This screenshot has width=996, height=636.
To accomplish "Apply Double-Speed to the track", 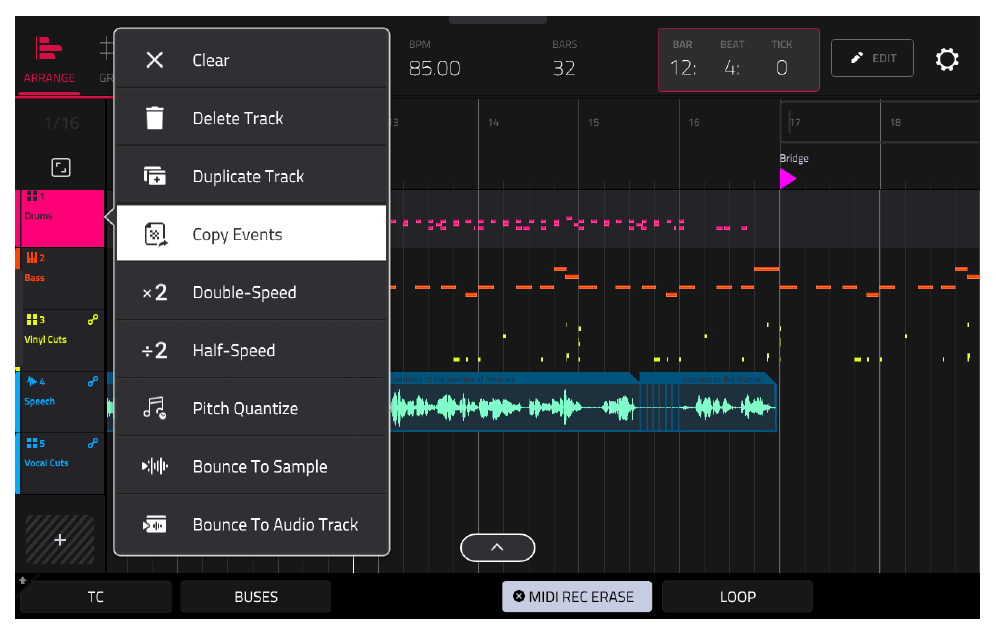I will pos(252,292).
